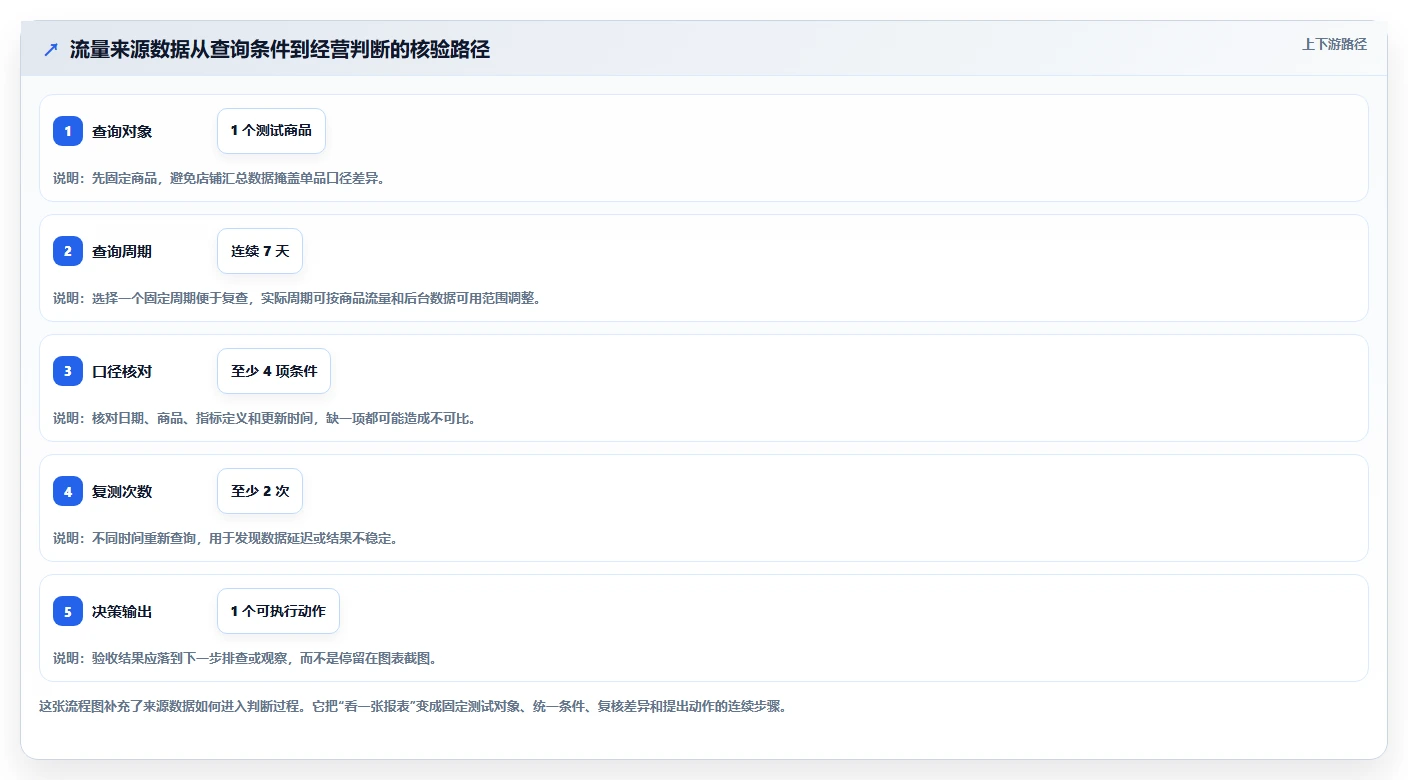The image size is (1408, 780).
Task: Click the 口径核对 step label
Action: pos(122,371)
